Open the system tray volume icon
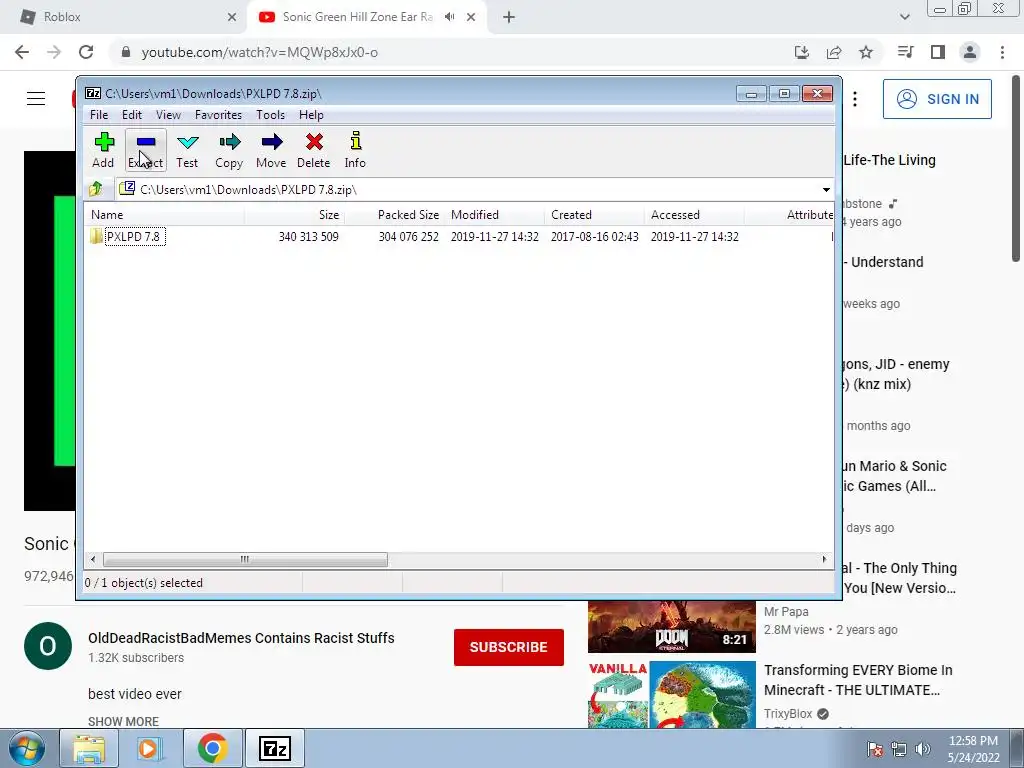Viewport: 1024px width, 768px height. point(923,749)
